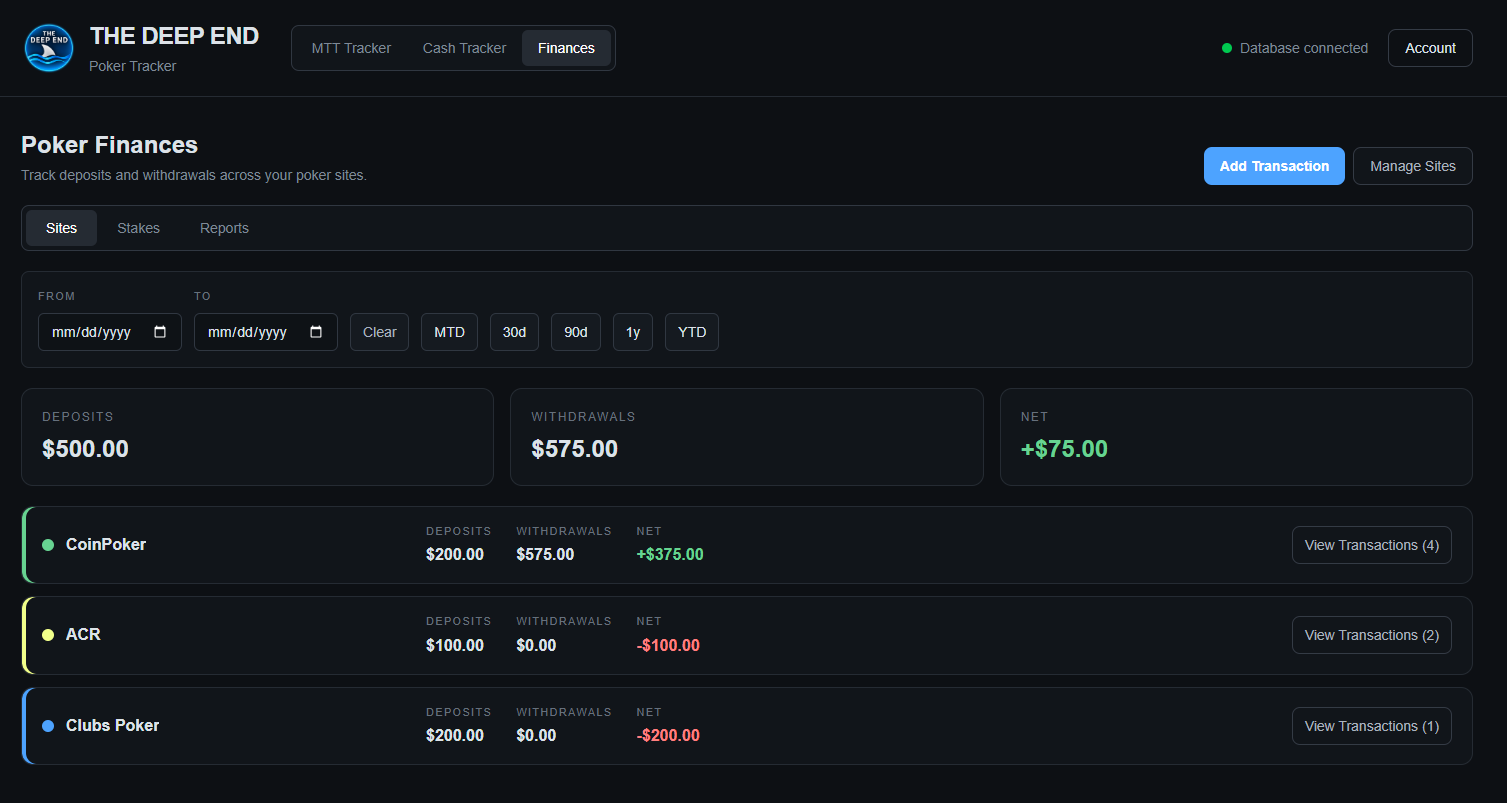Click Add Transaction button
This screenshot has height=803, width=1507.
coord(1274,166)
